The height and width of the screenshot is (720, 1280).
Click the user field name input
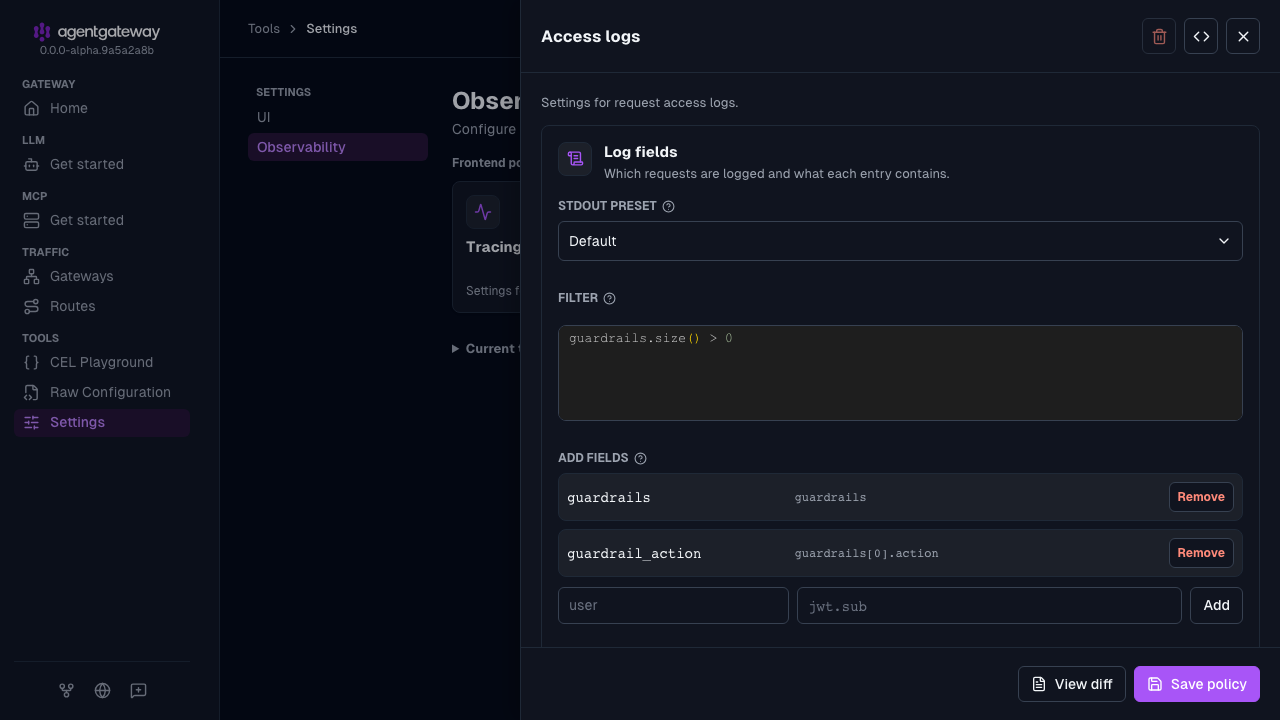coord(673,605)
